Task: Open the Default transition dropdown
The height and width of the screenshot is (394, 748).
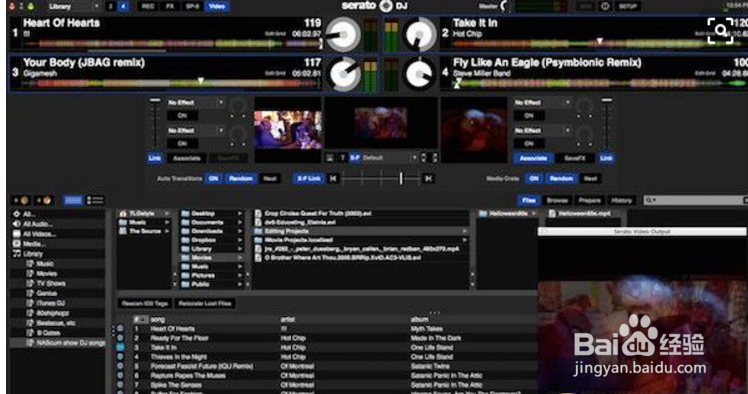Action: [x=389, y=158]
